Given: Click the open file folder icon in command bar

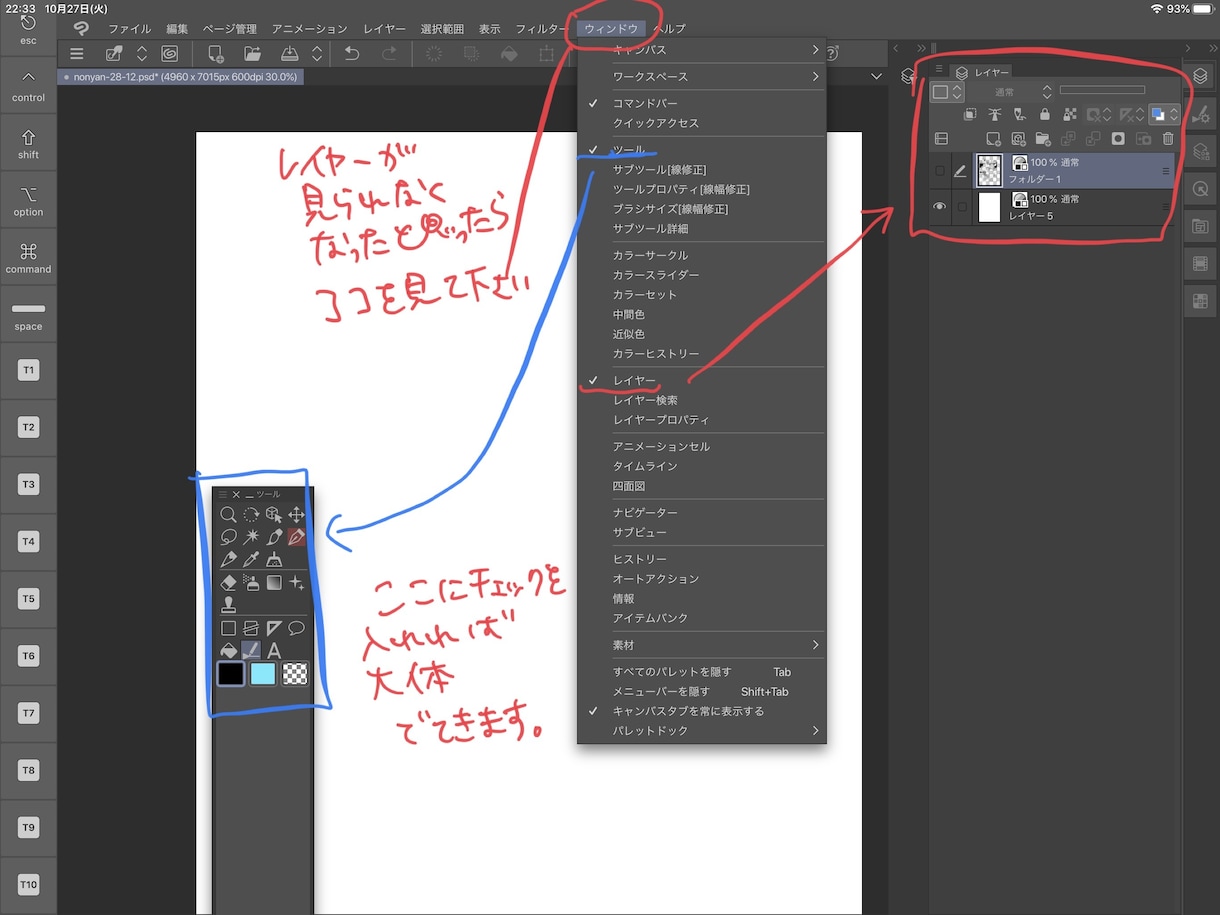Looking at the screenshot, I should point(252,54).
